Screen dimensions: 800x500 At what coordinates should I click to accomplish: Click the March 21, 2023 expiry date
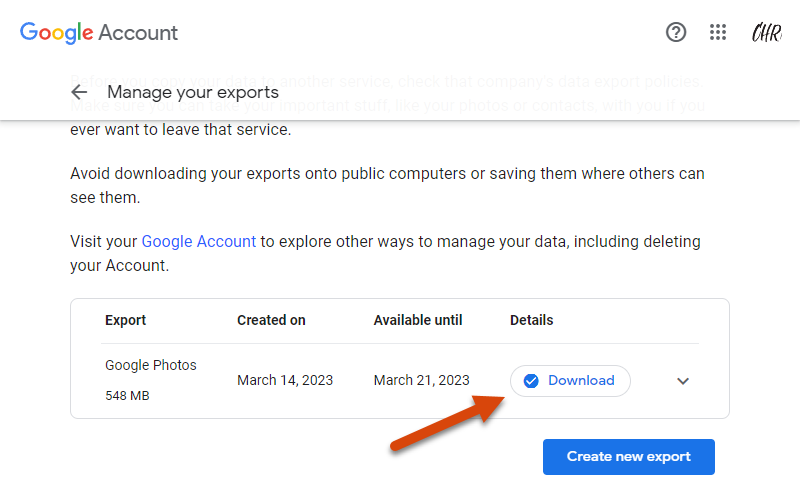click(421, 380)
